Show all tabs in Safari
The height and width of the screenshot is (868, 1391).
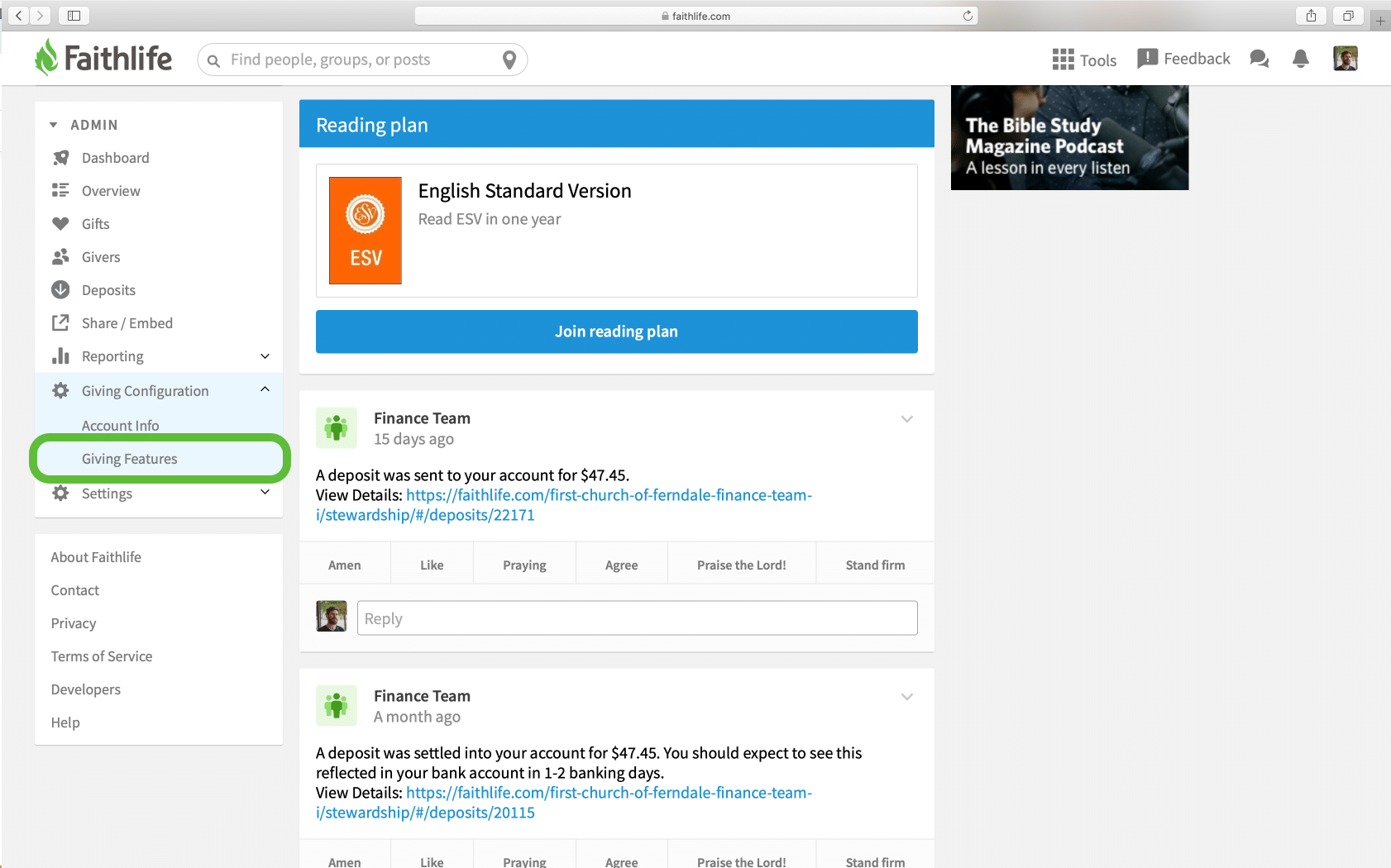[1348, 16]
